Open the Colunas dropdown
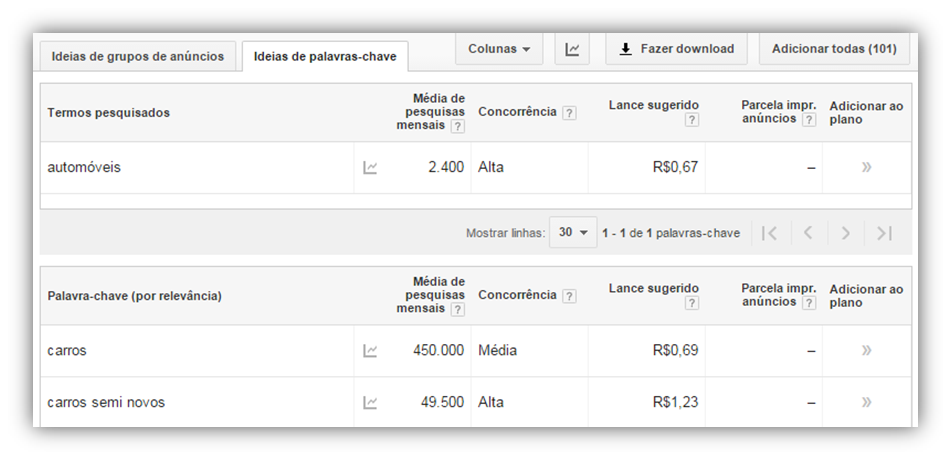 click(499, 49)
